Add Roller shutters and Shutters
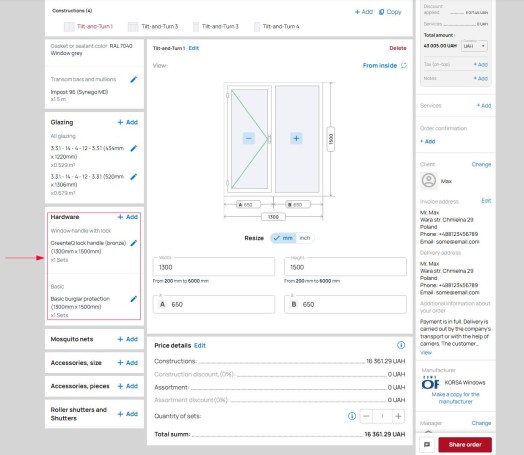524x455 pixels. [x=128, y=414]
